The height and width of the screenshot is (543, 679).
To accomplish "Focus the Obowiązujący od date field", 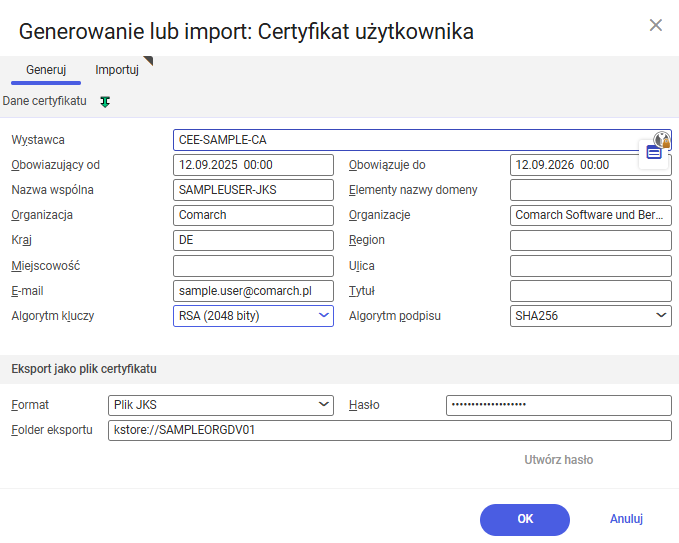I will (x=252, y=165).
